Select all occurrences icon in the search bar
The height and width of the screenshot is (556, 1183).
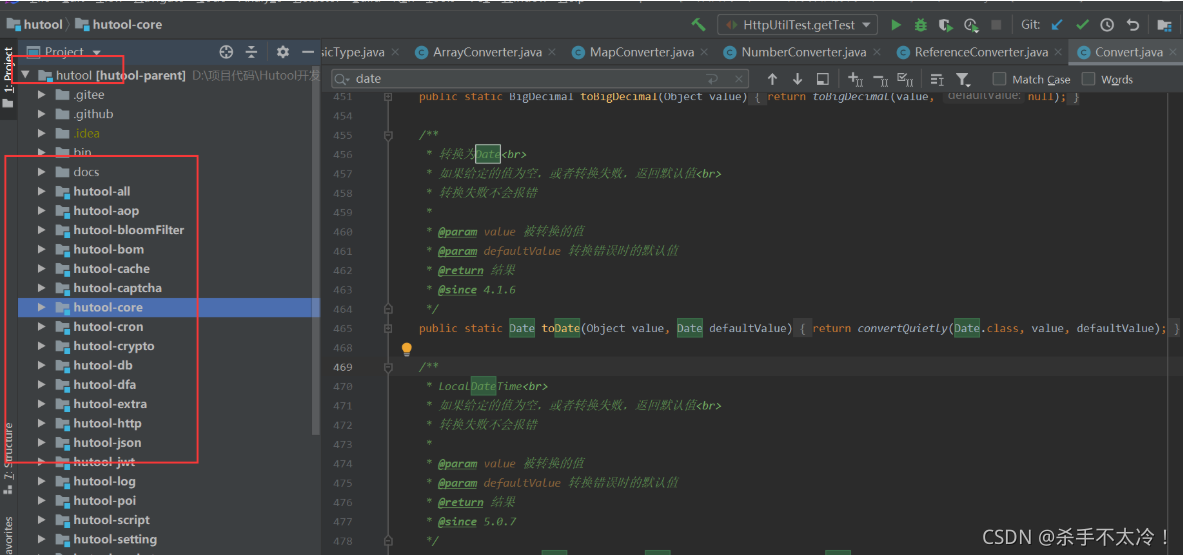906,79
